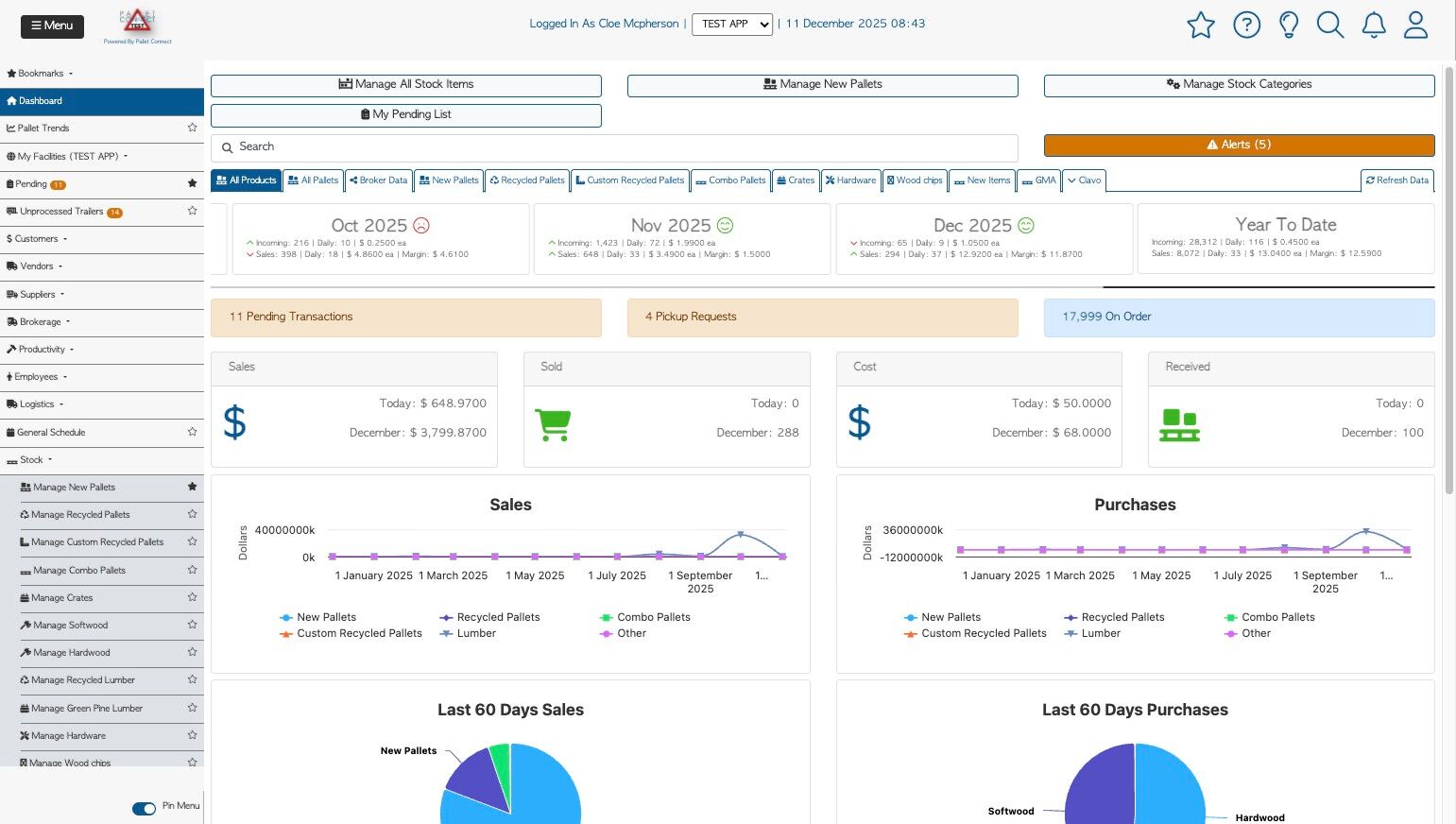Click into the Search input field
Image resolution: width=1456 pixels, height=824 pixels.
pos(614,147)
